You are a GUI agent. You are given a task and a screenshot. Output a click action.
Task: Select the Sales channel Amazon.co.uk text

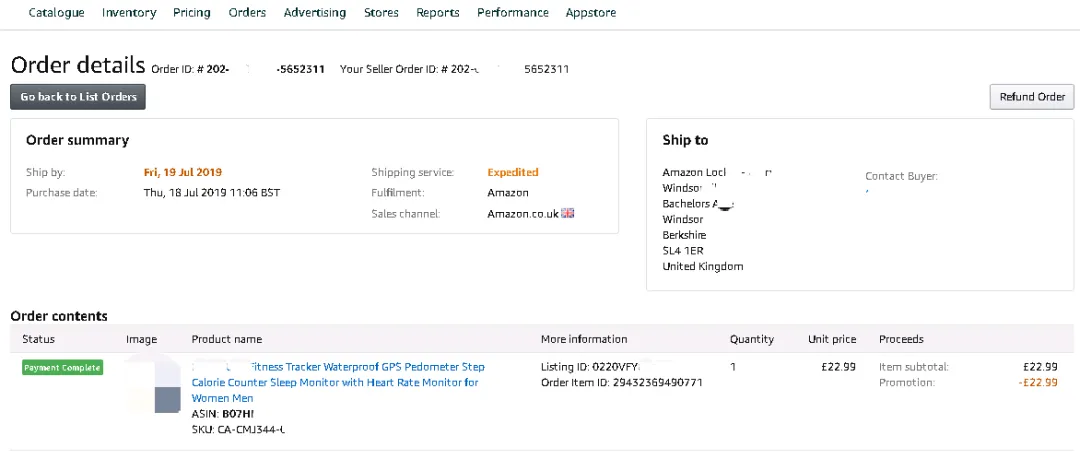click(523, 213)
